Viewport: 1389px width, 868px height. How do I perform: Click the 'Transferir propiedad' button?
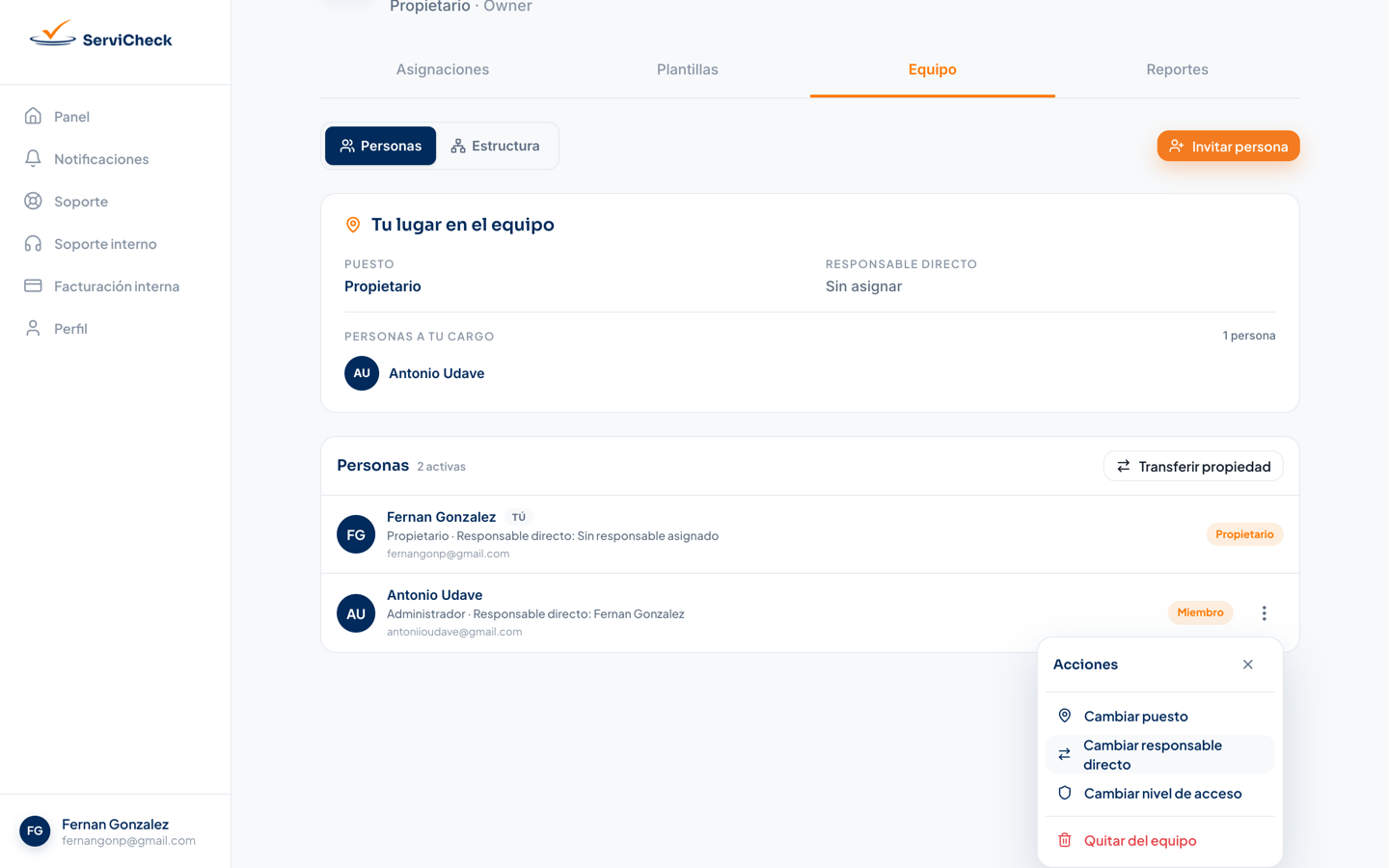(1193, 466)
